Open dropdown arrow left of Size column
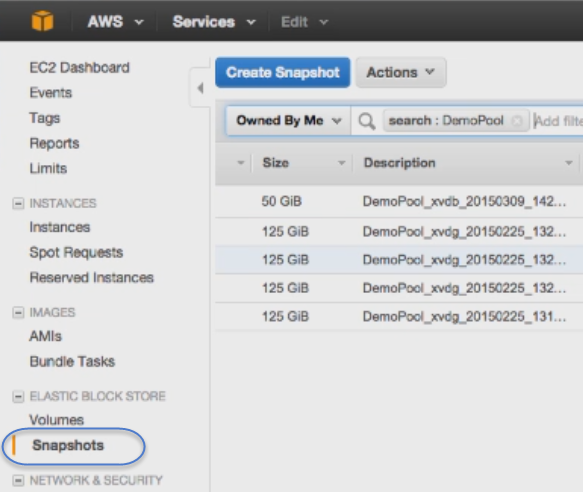This screenshot has height=492, width=583. 241,163
